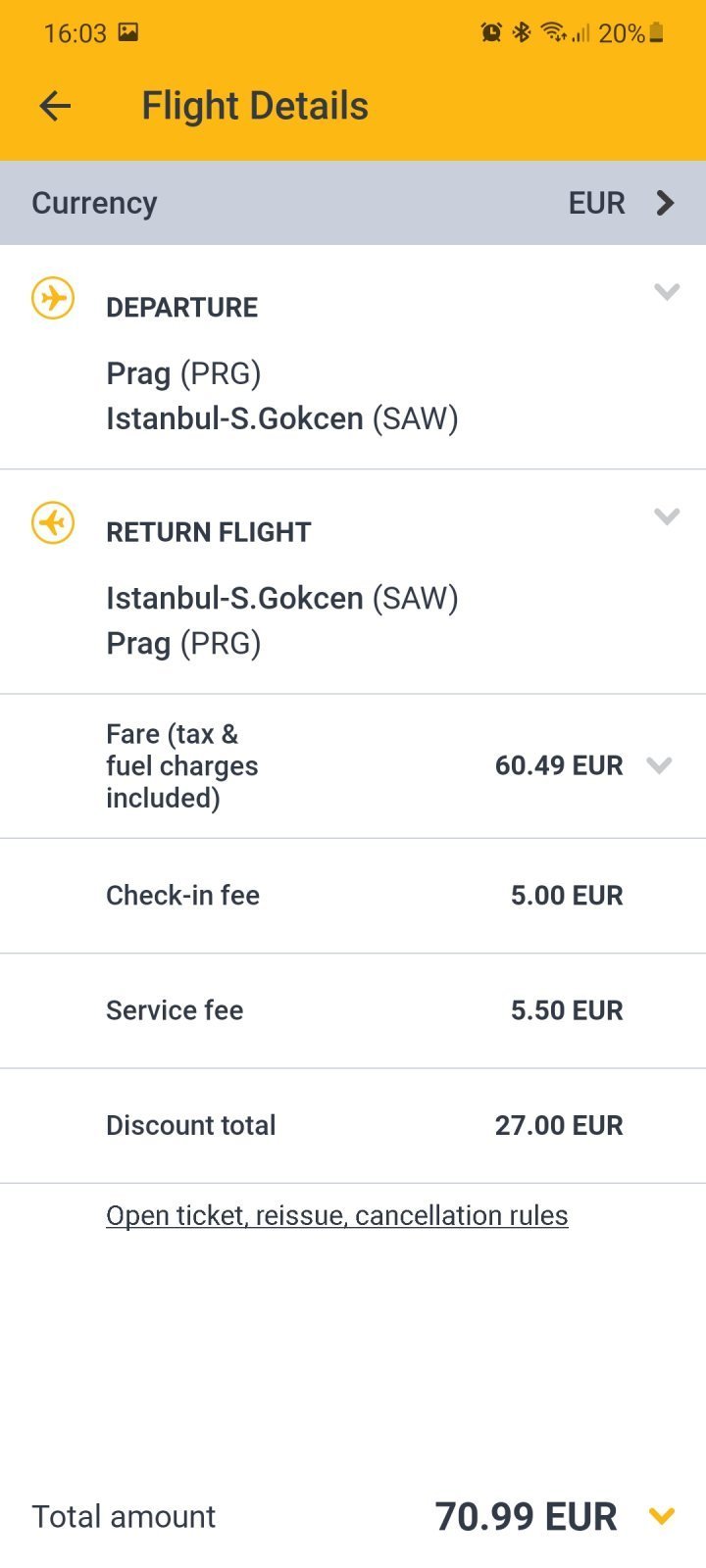The image size is (706, 1568).
Task: Tap the Check-in fee row
Action: 353,896
